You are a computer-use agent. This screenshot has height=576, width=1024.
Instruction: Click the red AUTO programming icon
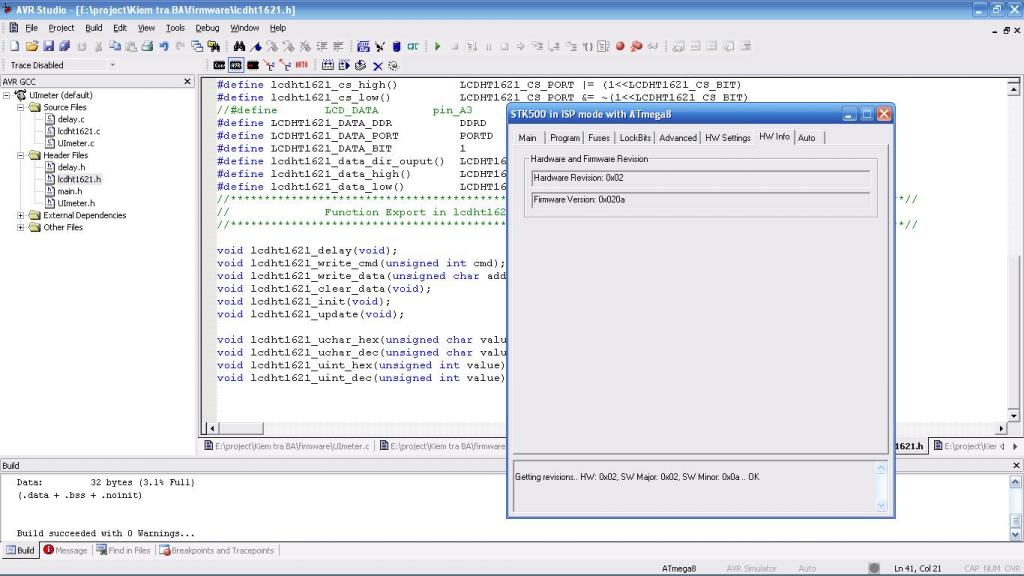pyautogui.click(x=301, y=65)
